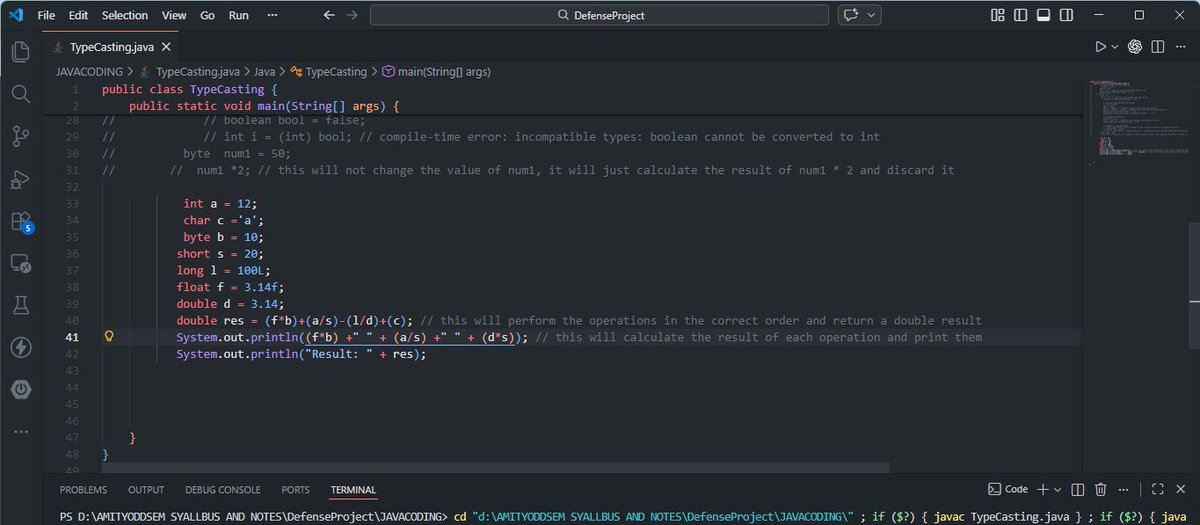Open run options dropdown
The width and height of the screenshot is (1200, 525).
click(1115, 46)
